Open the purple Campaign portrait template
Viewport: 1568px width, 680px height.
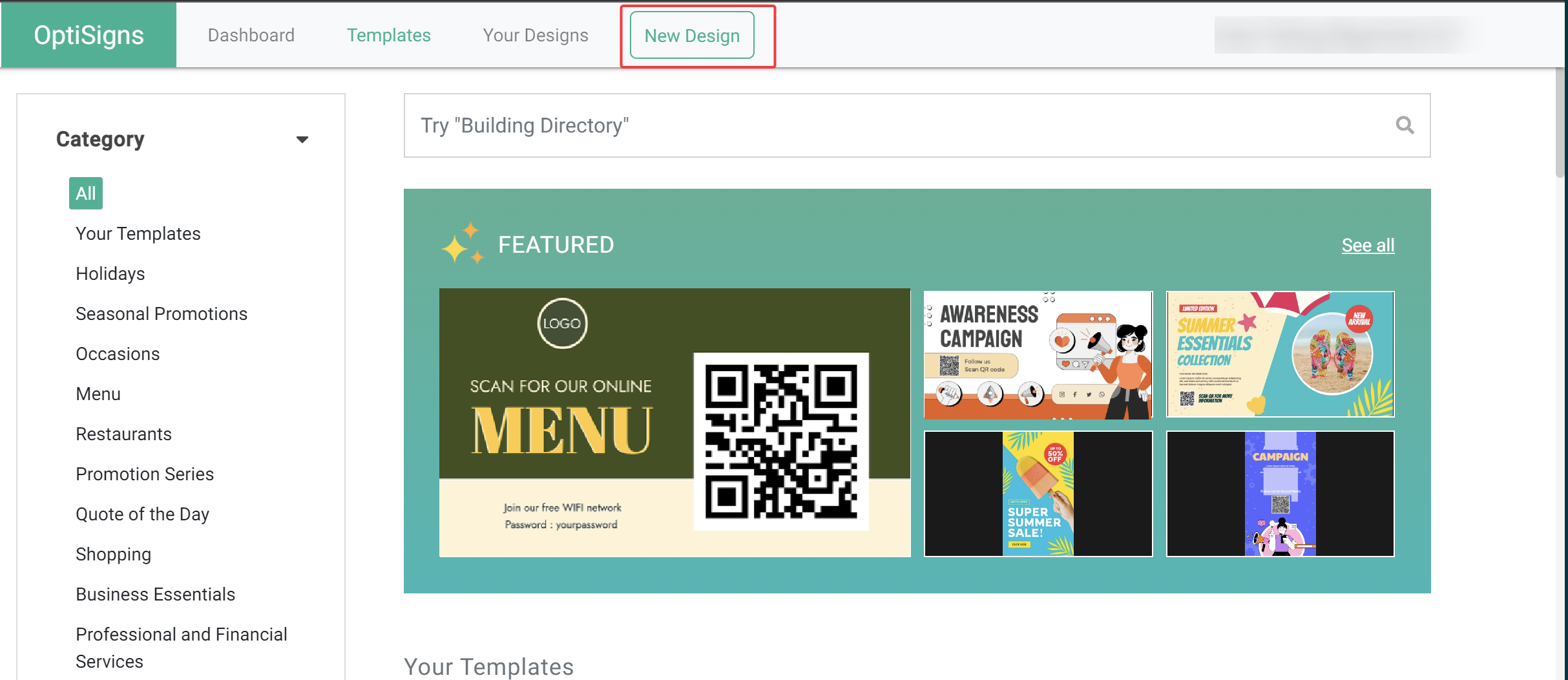[x=1280, y=494]
